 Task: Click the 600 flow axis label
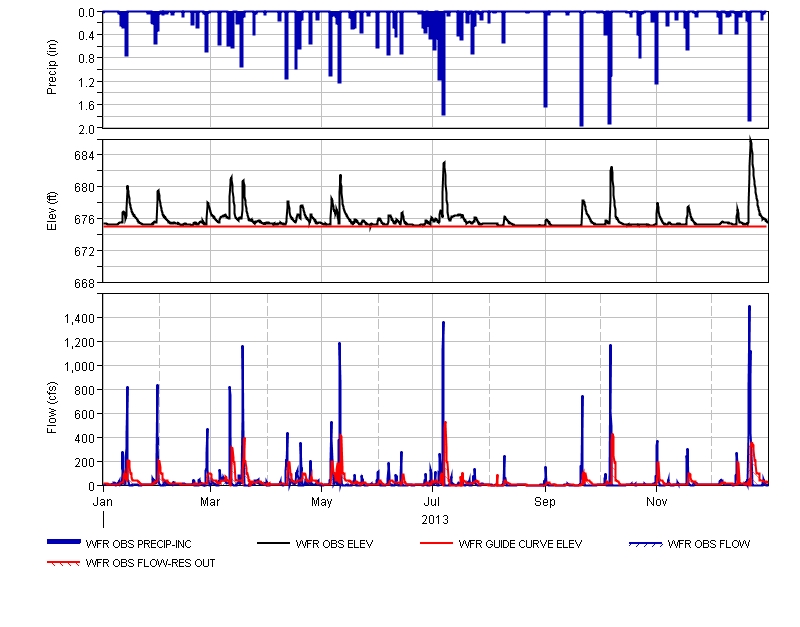(x=85, y=415)
